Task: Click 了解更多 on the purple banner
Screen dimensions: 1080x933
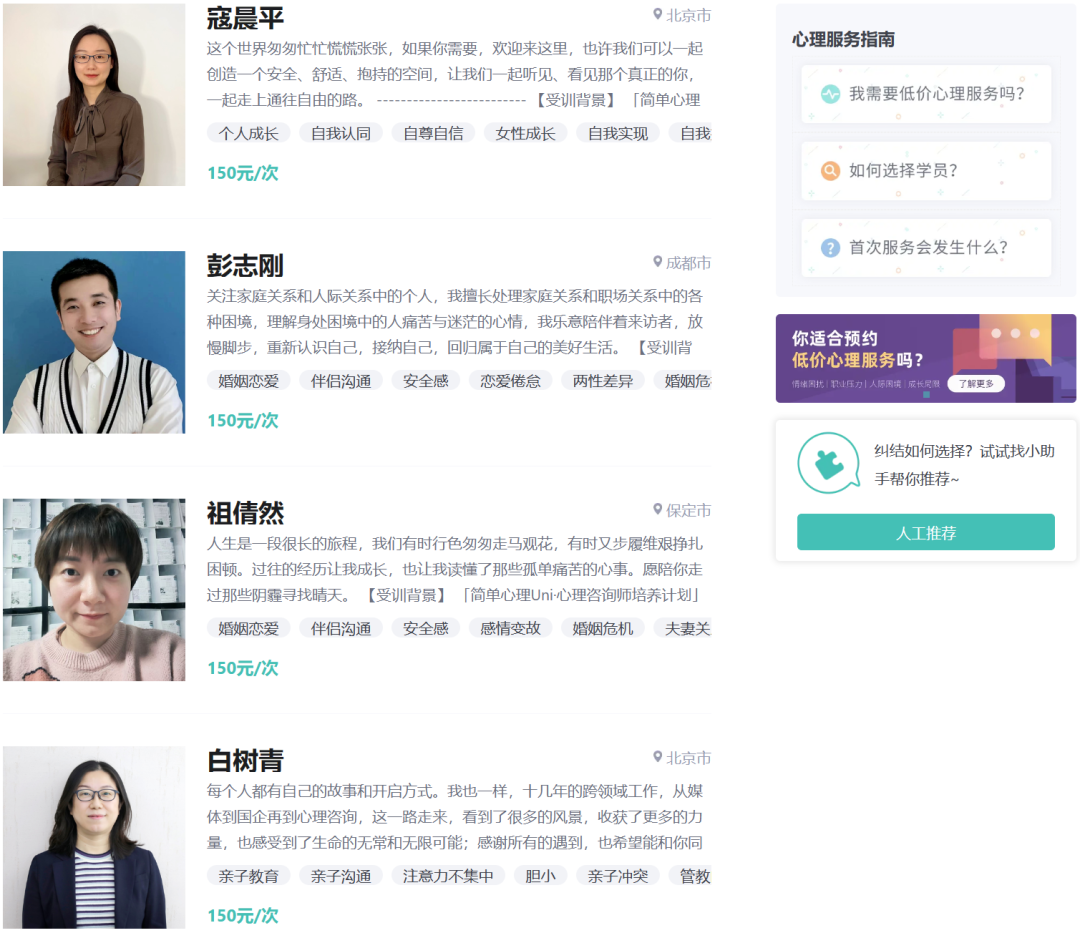Action: [x=975, y=383]
